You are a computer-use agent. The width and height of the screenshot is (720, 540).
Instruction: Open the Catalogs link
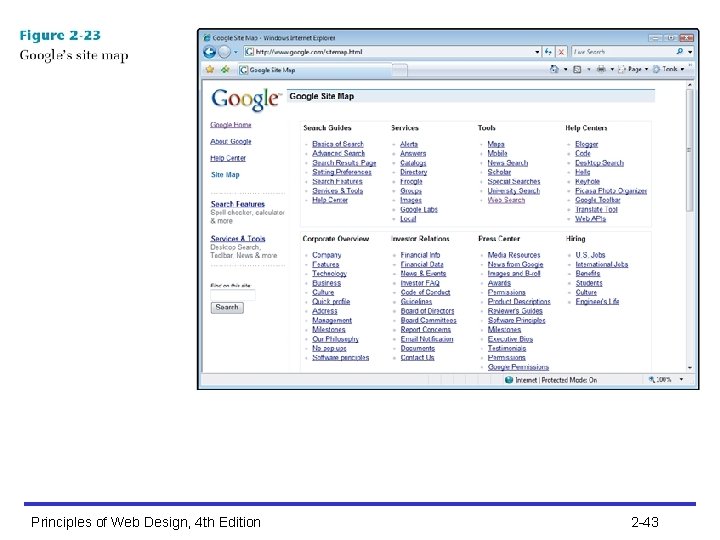pyautogui.click(x=413, y=163)
